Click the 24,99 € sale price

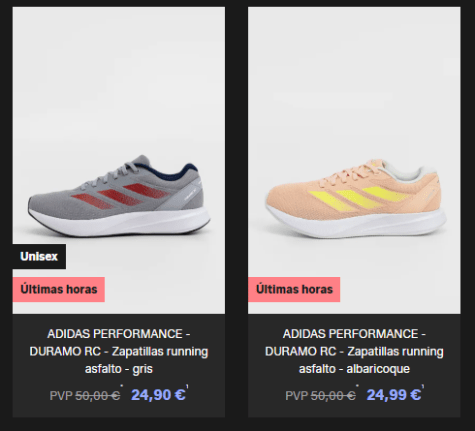[394, 395]
